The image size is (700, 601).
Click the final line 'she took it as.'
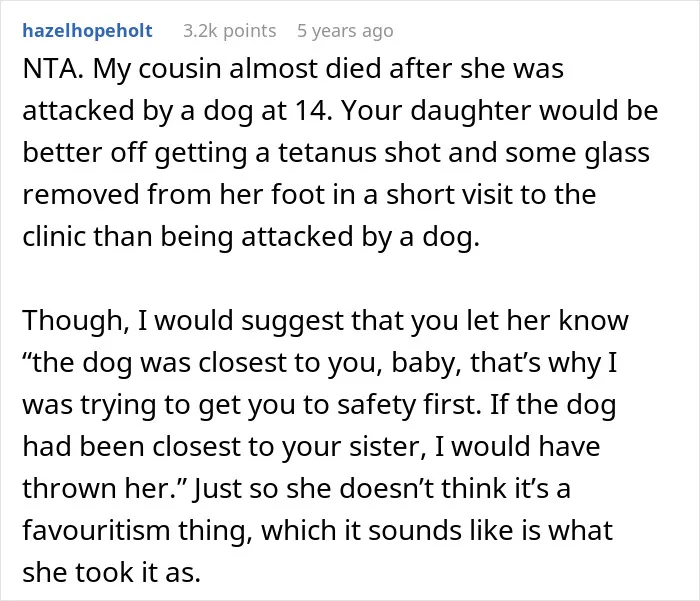click(112, 573)
